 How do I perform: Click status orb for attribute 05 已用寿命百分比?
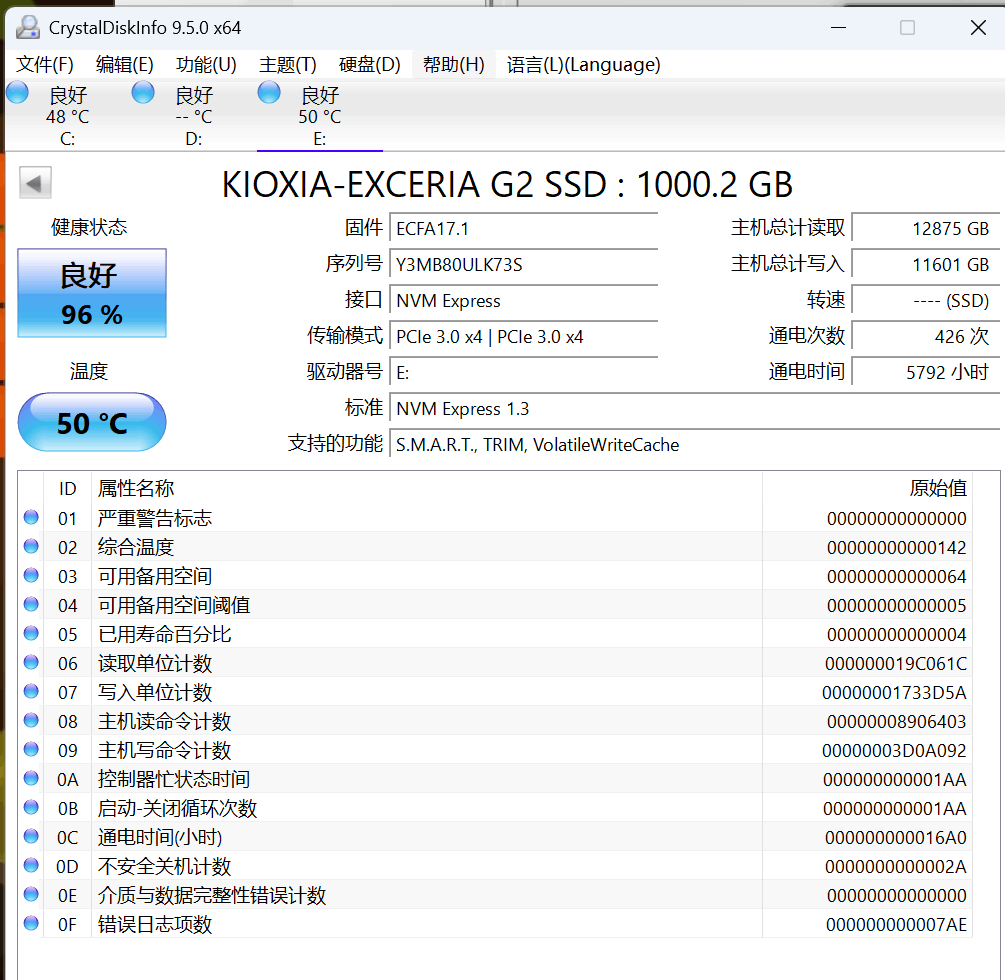click(x=31, y=633)
